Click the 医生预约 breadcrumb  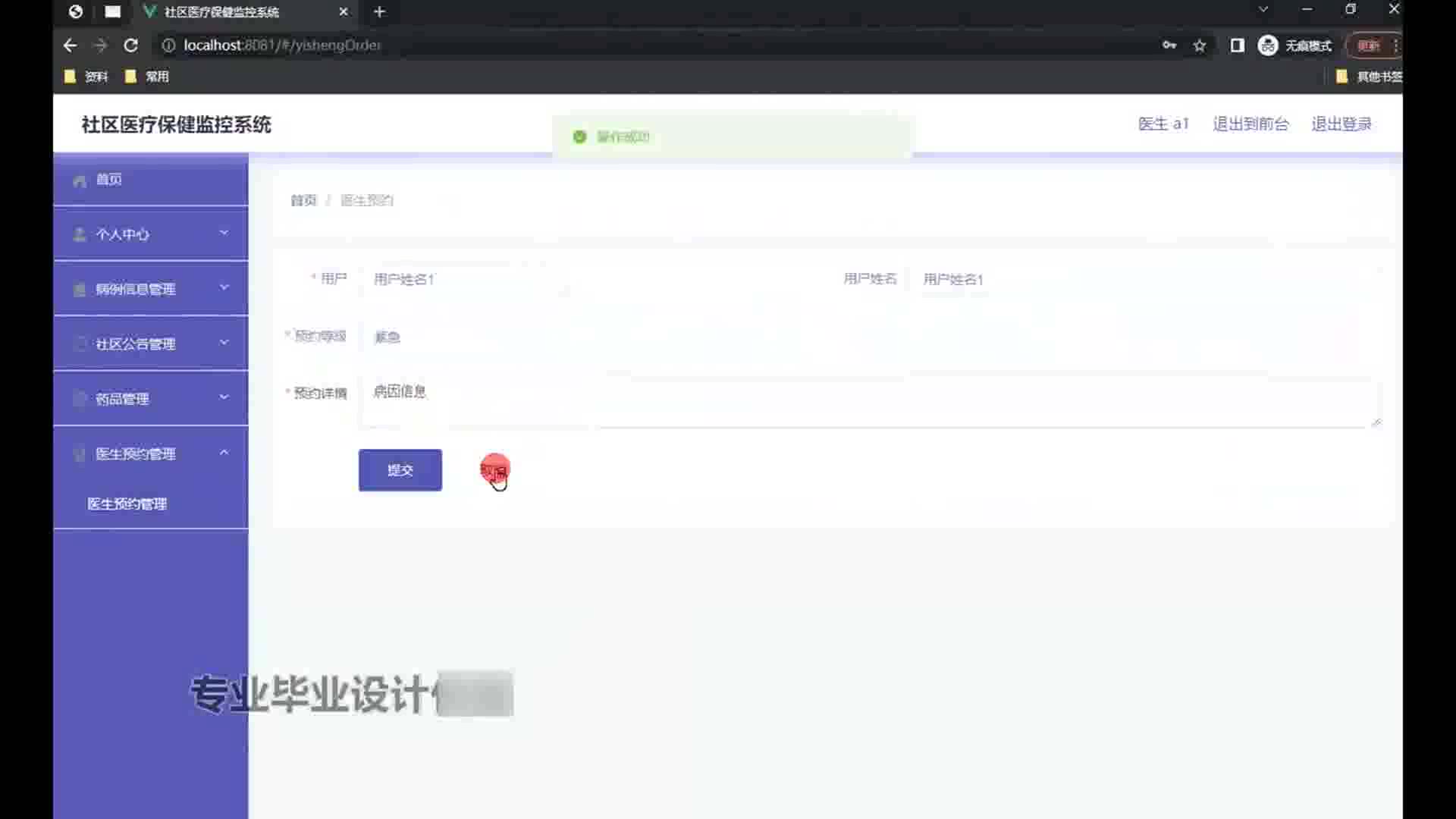[367, 200]
